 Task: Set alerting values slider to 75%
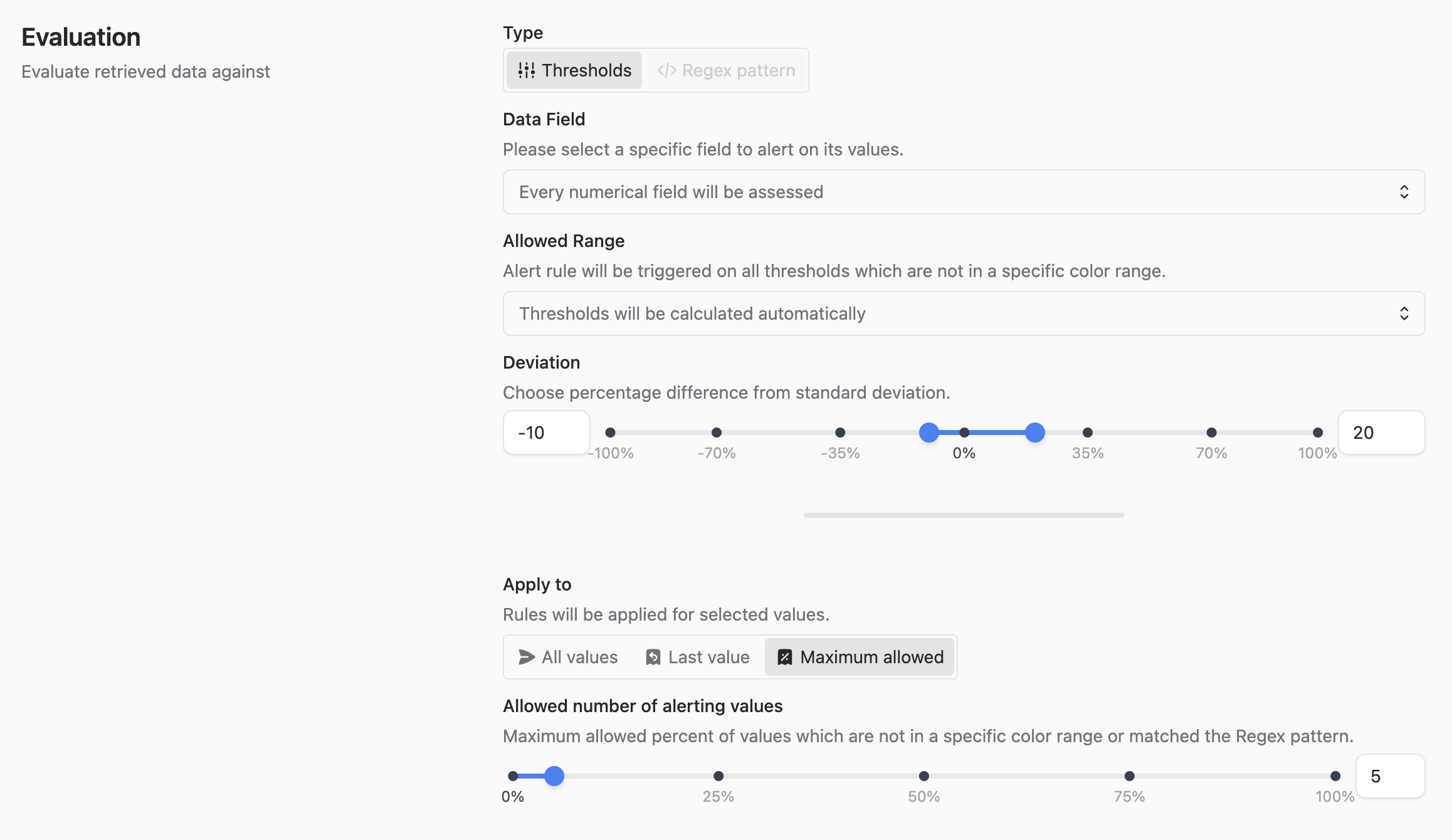tap(1130, 776)
